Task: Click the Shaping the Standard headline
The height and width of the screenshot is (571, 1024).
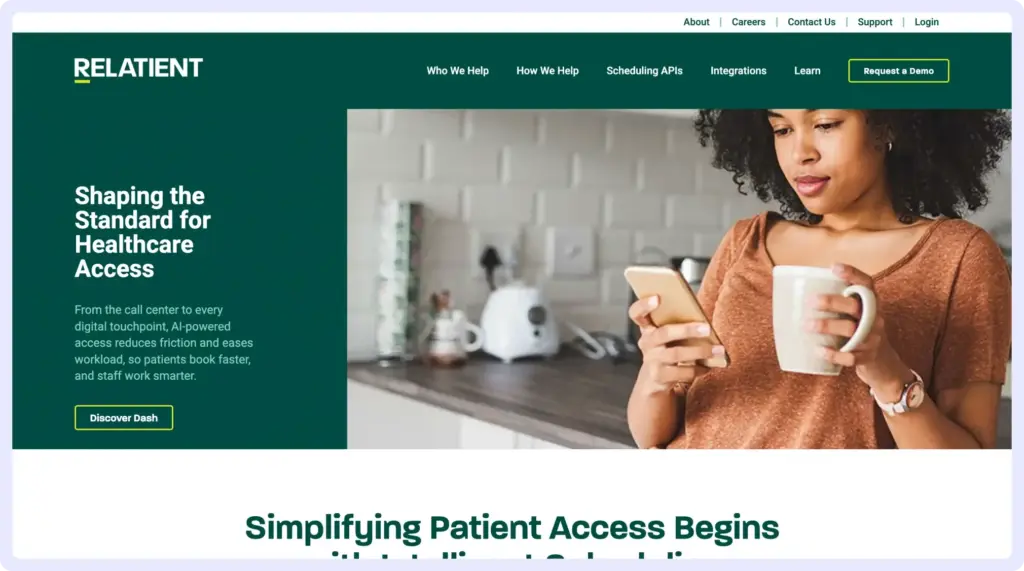Action: pyautogui.click(x=142, y=232)
